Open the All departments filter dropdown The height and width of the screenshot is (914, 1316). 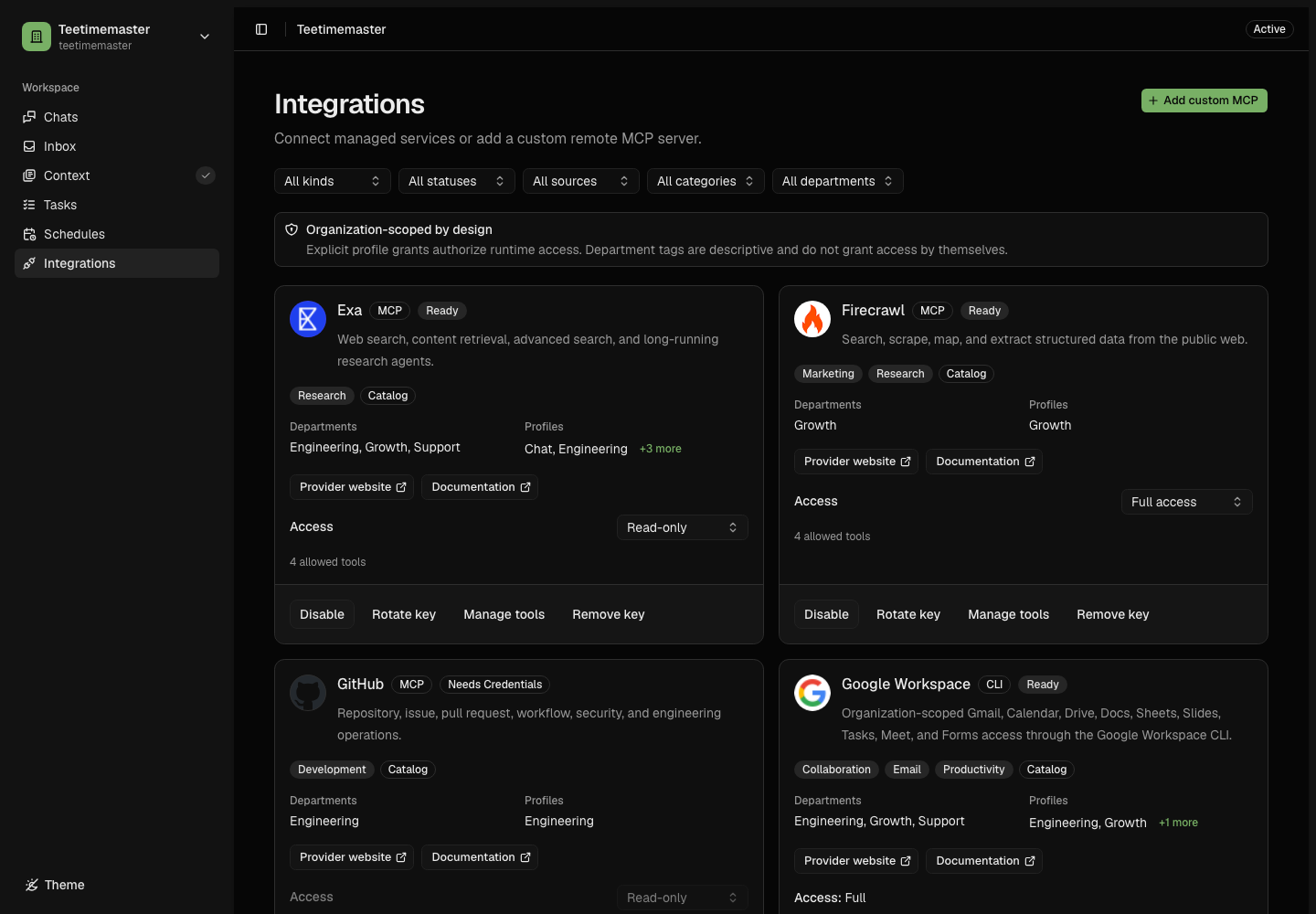click(x=838, y=181)
